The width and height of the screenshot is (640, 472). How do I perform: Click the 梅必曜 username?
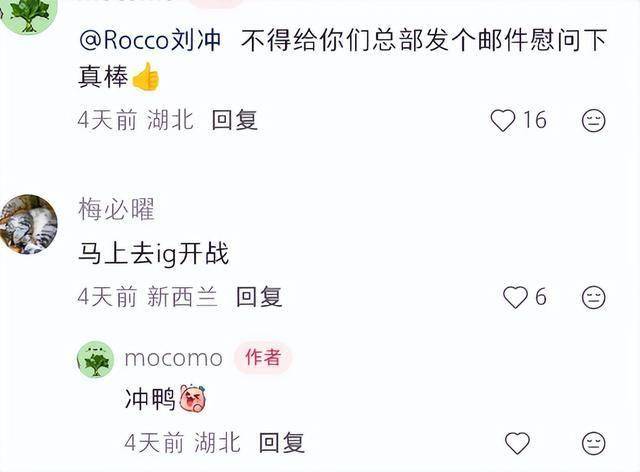pos(116,209)
